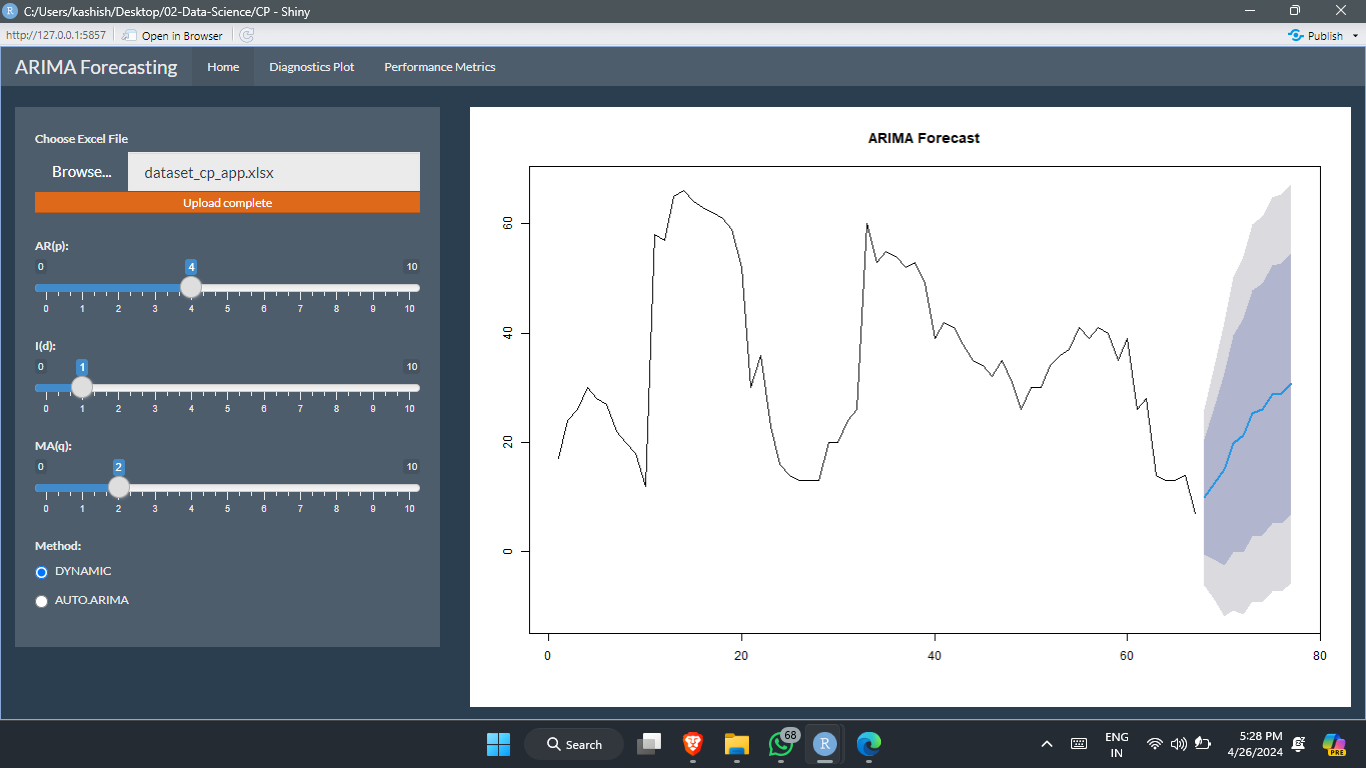Click the AR(p) slider handle

[191, 287]
